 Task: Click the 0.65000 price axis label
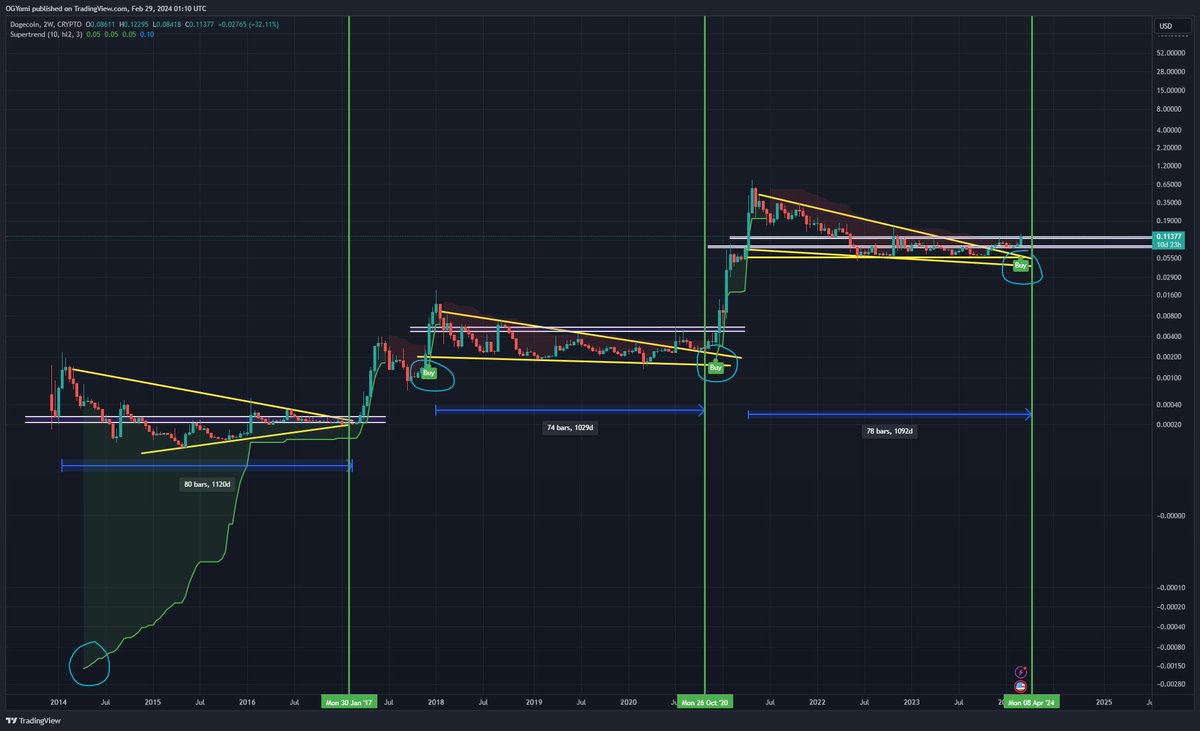pos(1170,185)
